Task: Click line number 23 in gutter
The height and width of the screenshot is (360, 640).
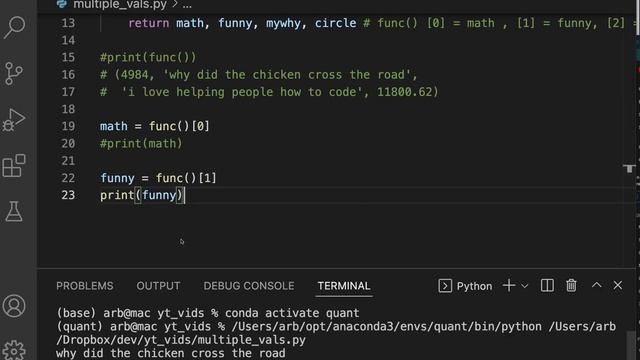Action: 68,195
